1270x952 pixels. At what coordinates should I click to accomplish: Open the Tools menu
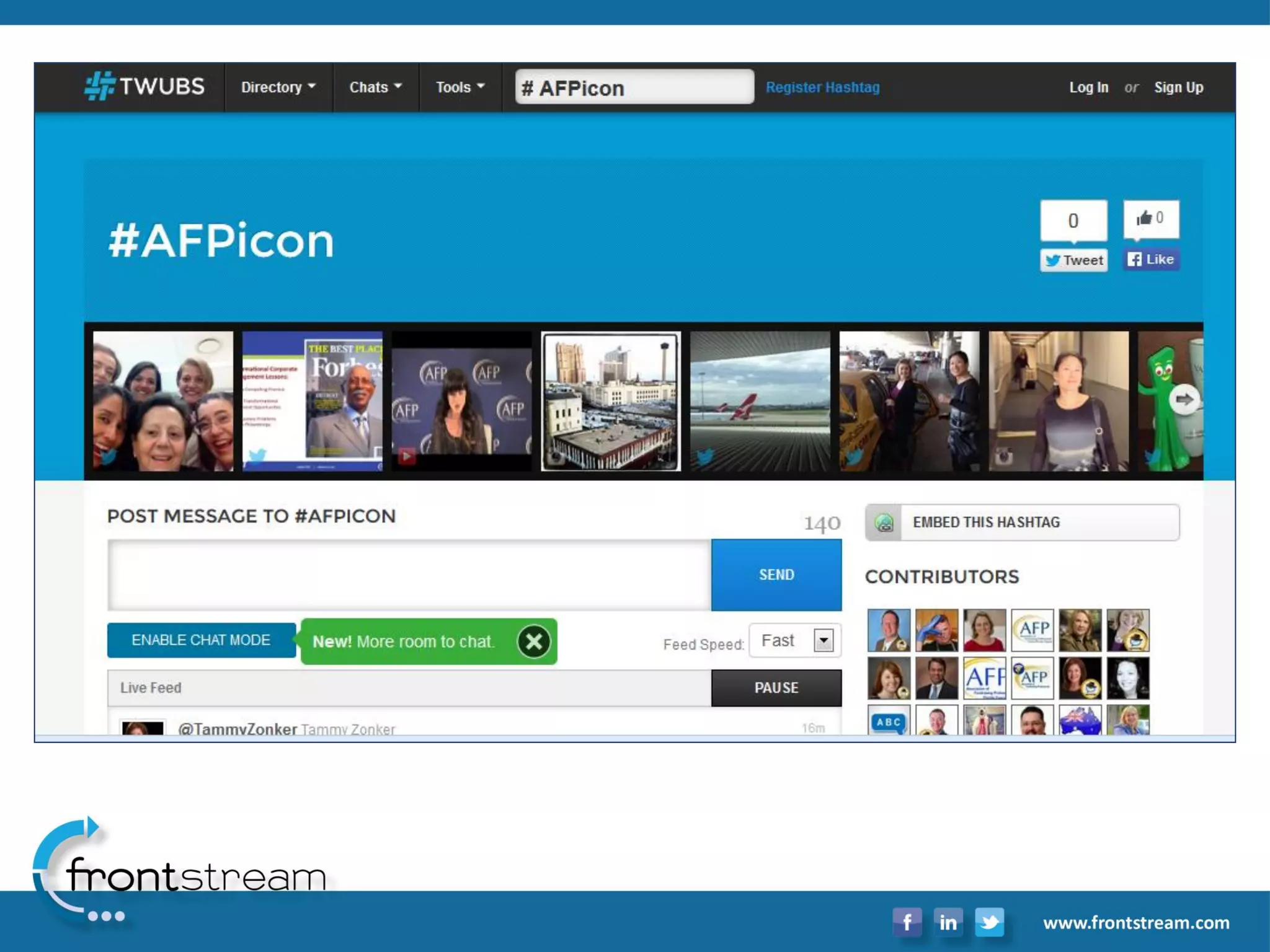460,87
